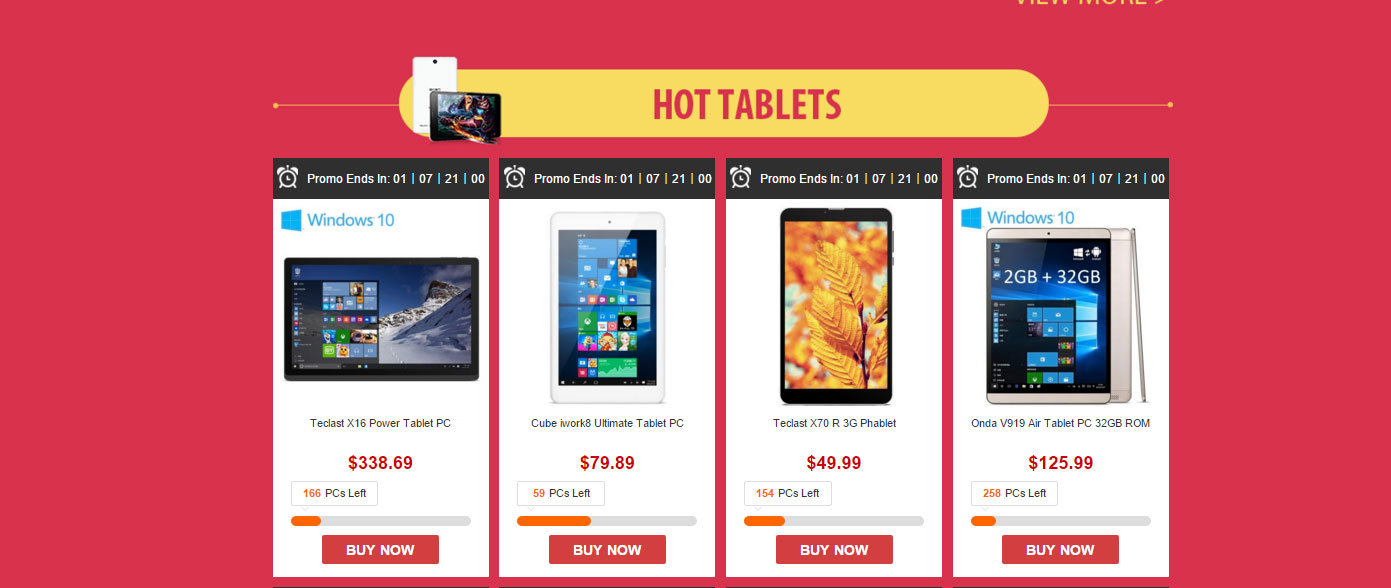This screenshot has width=1391, height=588.
Task: Click Windows 10 logo on Onda V919 card
Action: pyautogui.click(x=1018, y=217)
